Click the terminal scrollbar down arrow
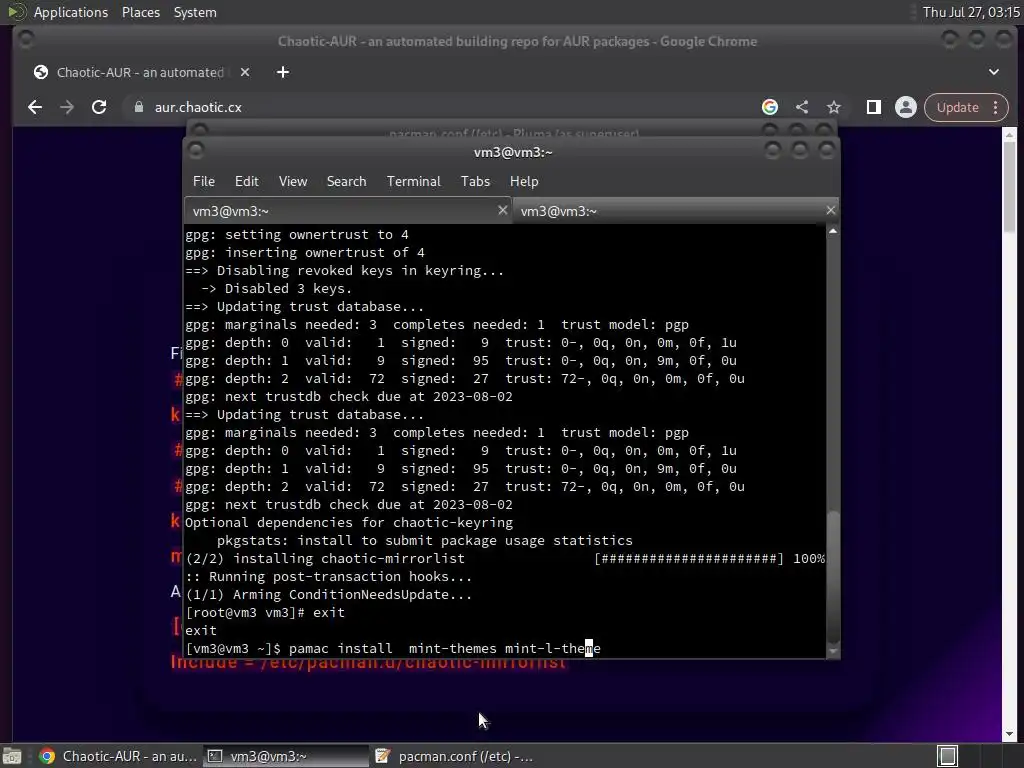The width and height of the screenshot is (1024, 768). [x=833, y=650]
